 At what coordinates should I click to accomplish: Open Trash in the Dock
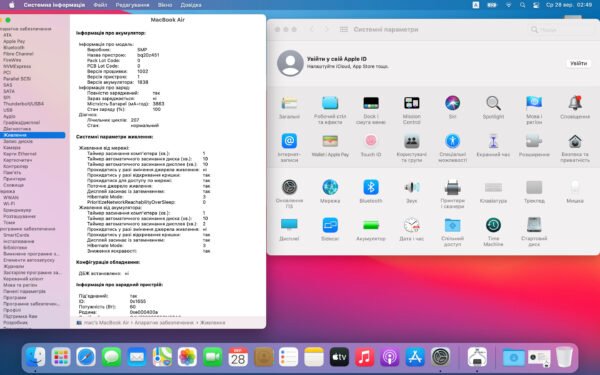click(x=564, y=357)
